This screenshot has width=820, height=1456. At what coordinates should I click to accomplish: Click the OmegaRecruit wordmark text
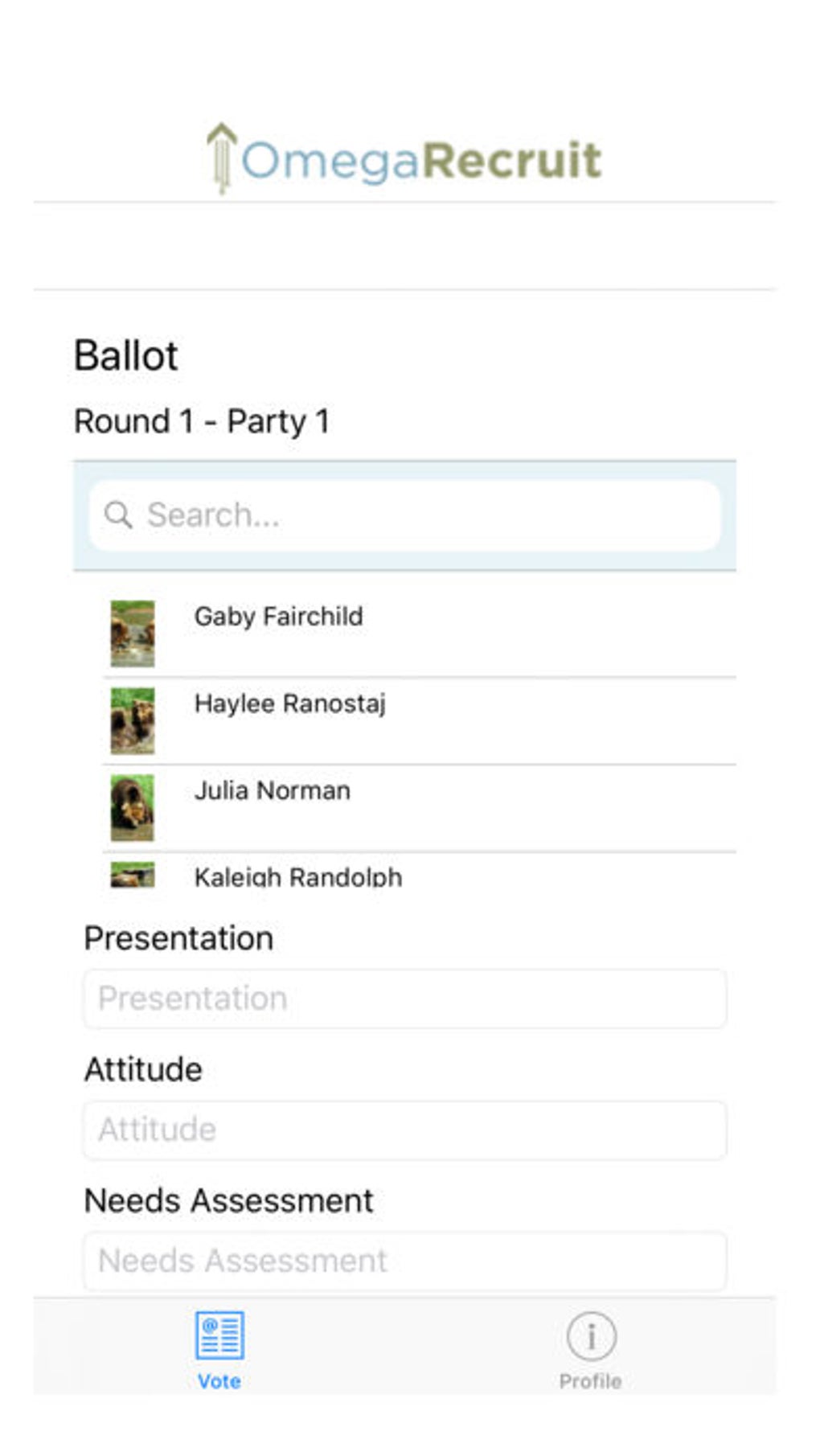[421, 160]
